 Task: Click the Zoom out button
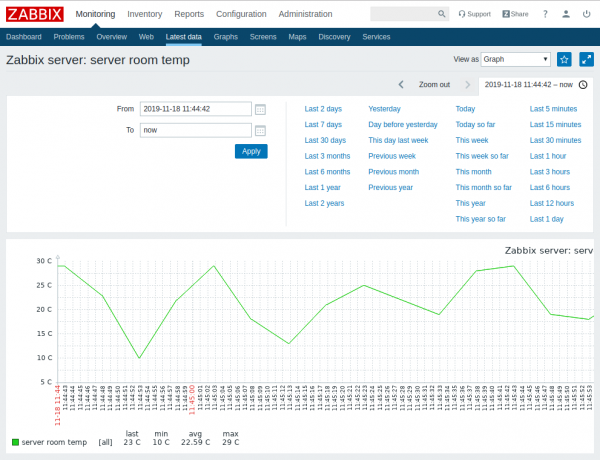coord(434,85)
